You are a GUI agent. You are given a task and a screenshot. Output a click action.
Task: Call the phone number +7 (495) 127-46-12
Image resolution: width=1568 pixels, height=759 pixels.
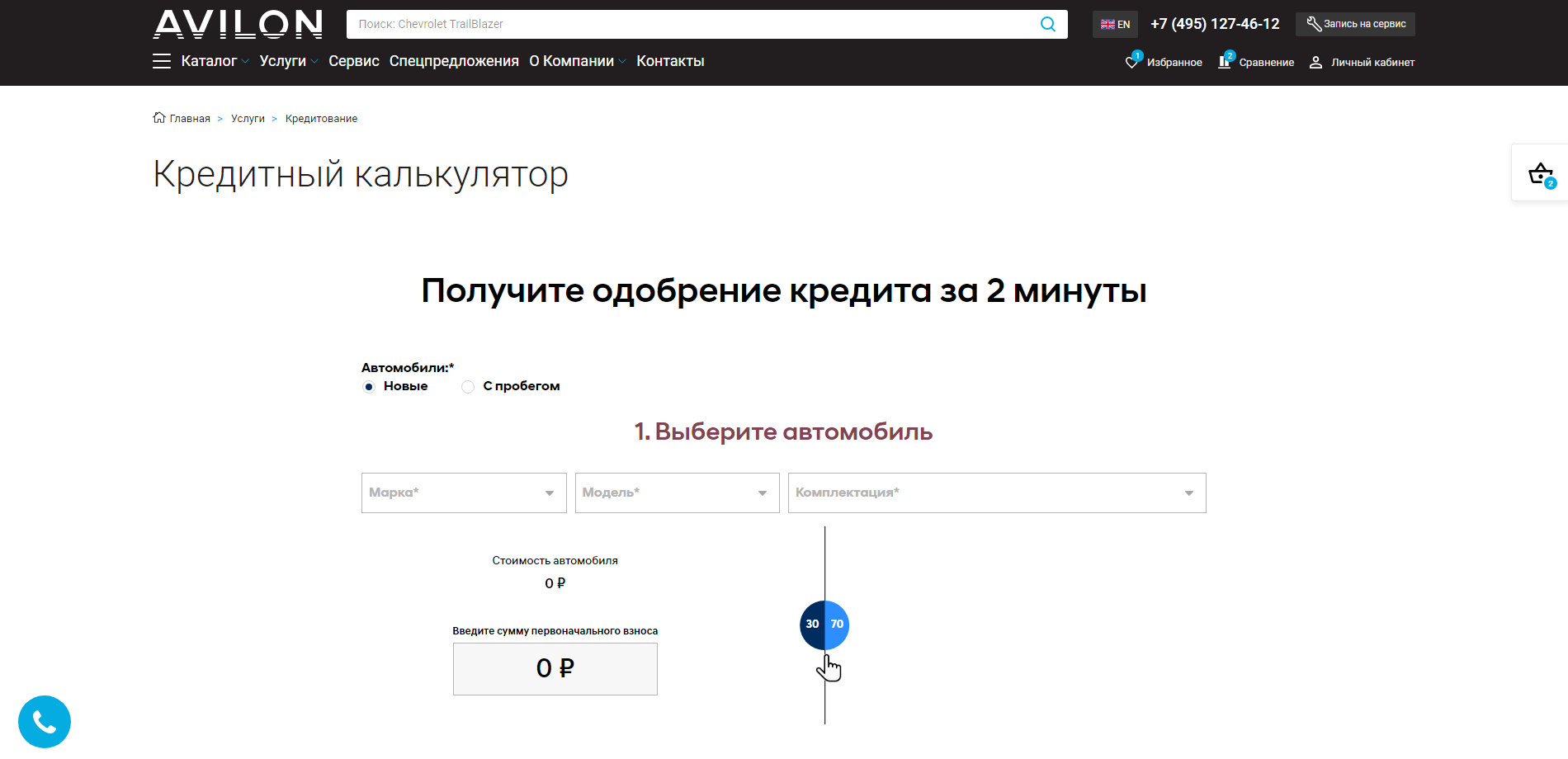pyautogui.click(x=1215, y=24)
